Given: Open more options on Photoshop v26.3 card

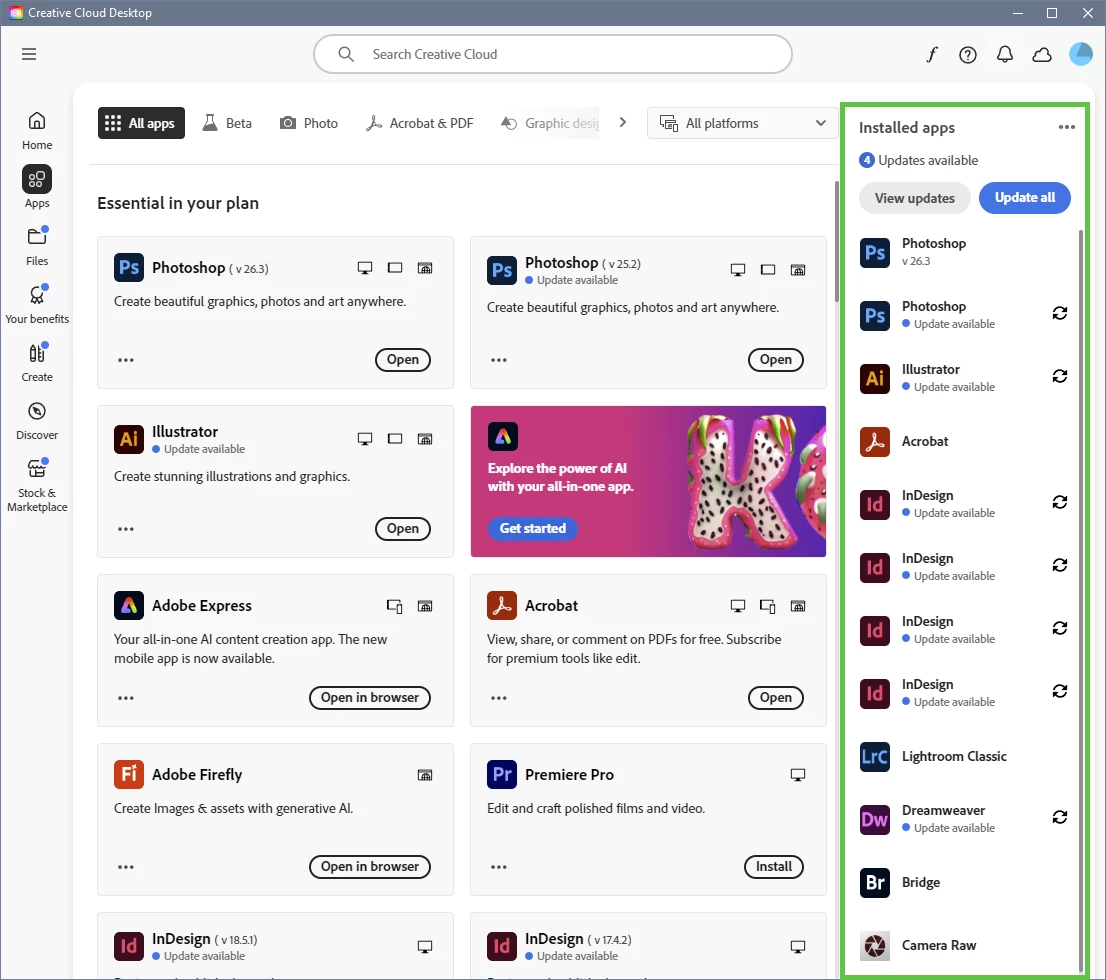Looking at the screenshot, I should (x=126, y=360).
